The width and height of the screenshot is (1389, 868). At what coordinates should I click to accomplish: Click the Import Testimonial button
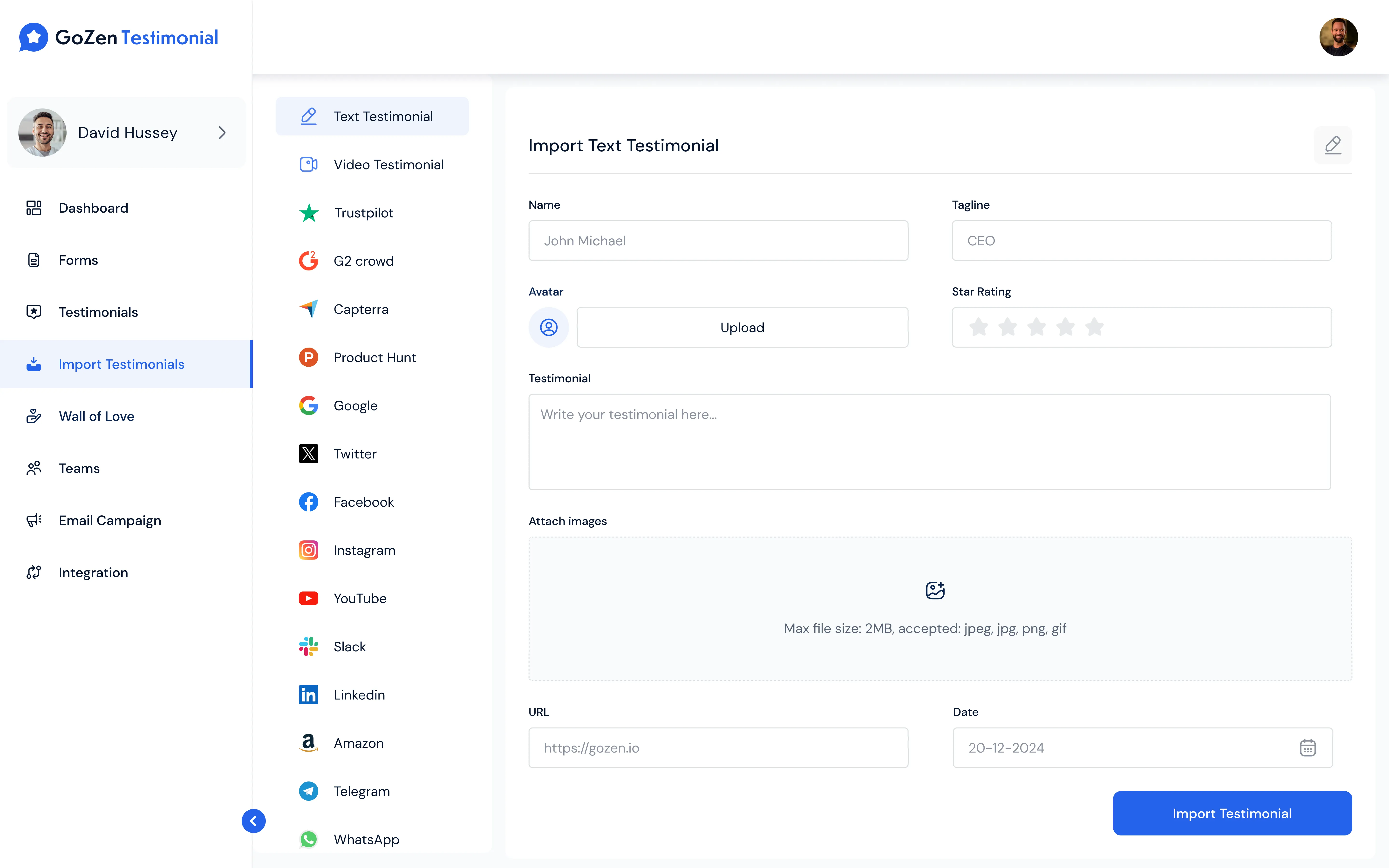1232,814
